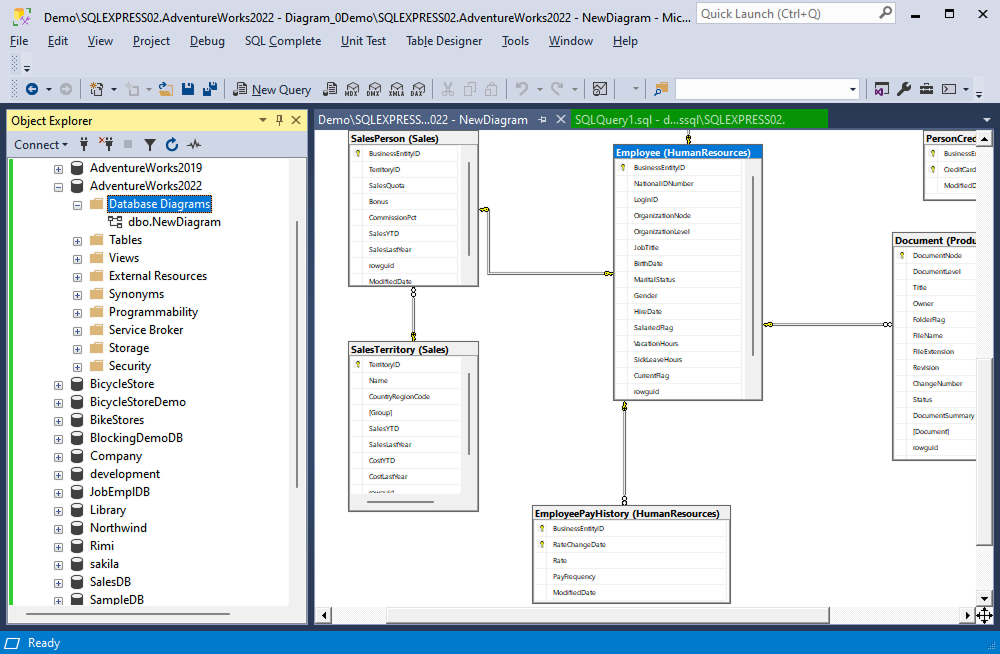The height and width of the screenshot is (654, 1000).
Task: Click the MDX query icon
Action: point(352,89)
